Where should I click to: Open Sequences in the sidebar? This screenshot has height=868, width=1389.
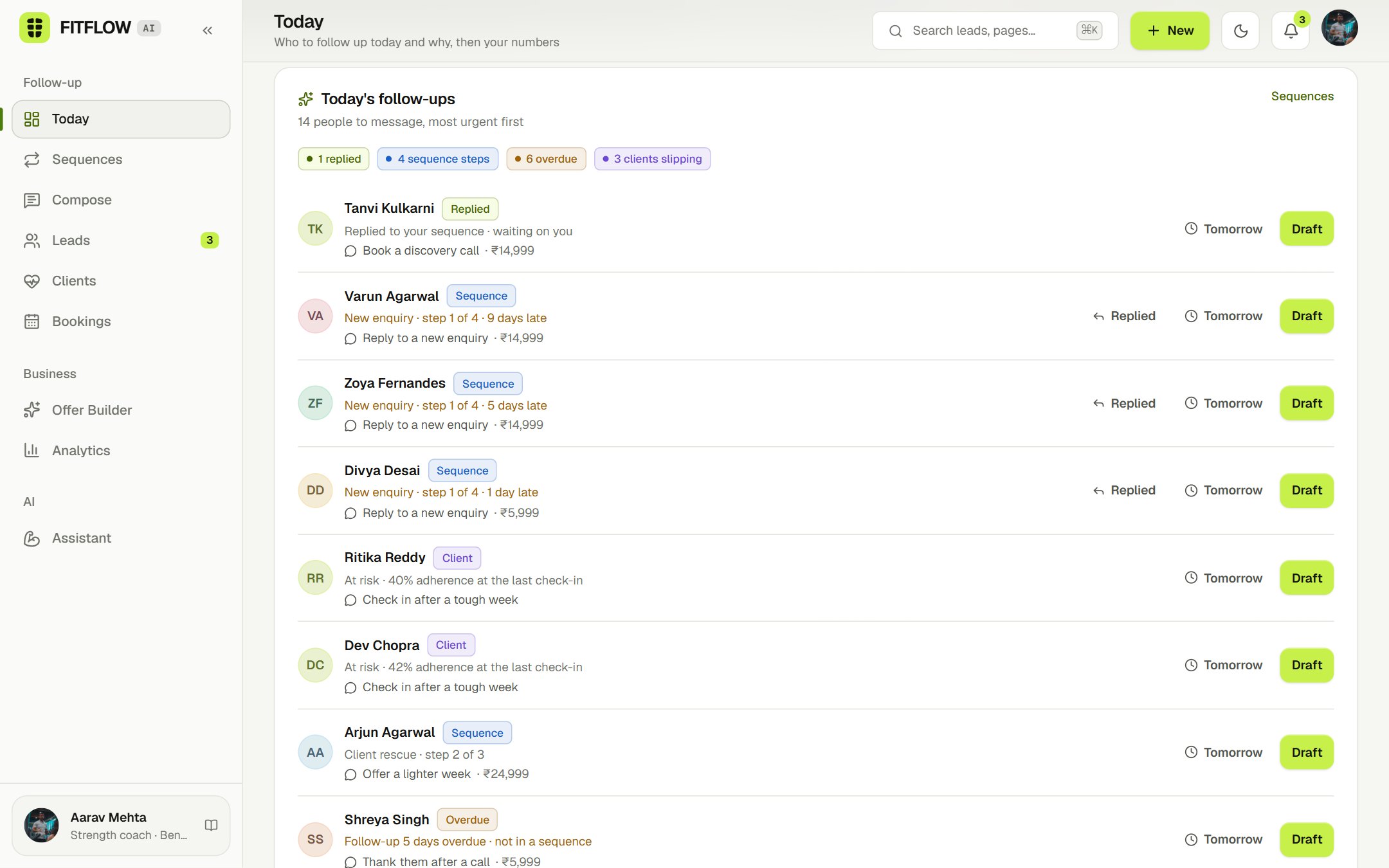121,159
